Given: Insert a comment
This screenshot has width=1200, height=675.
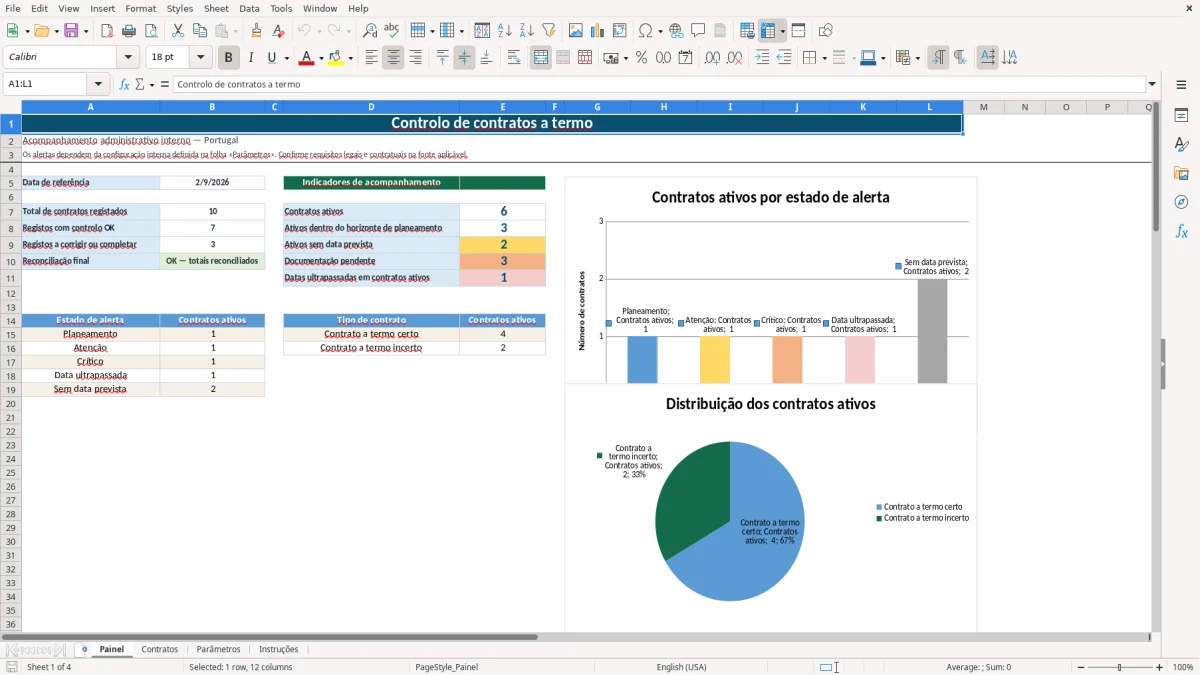Looking at the screenshot, I should tap(698, 31).
